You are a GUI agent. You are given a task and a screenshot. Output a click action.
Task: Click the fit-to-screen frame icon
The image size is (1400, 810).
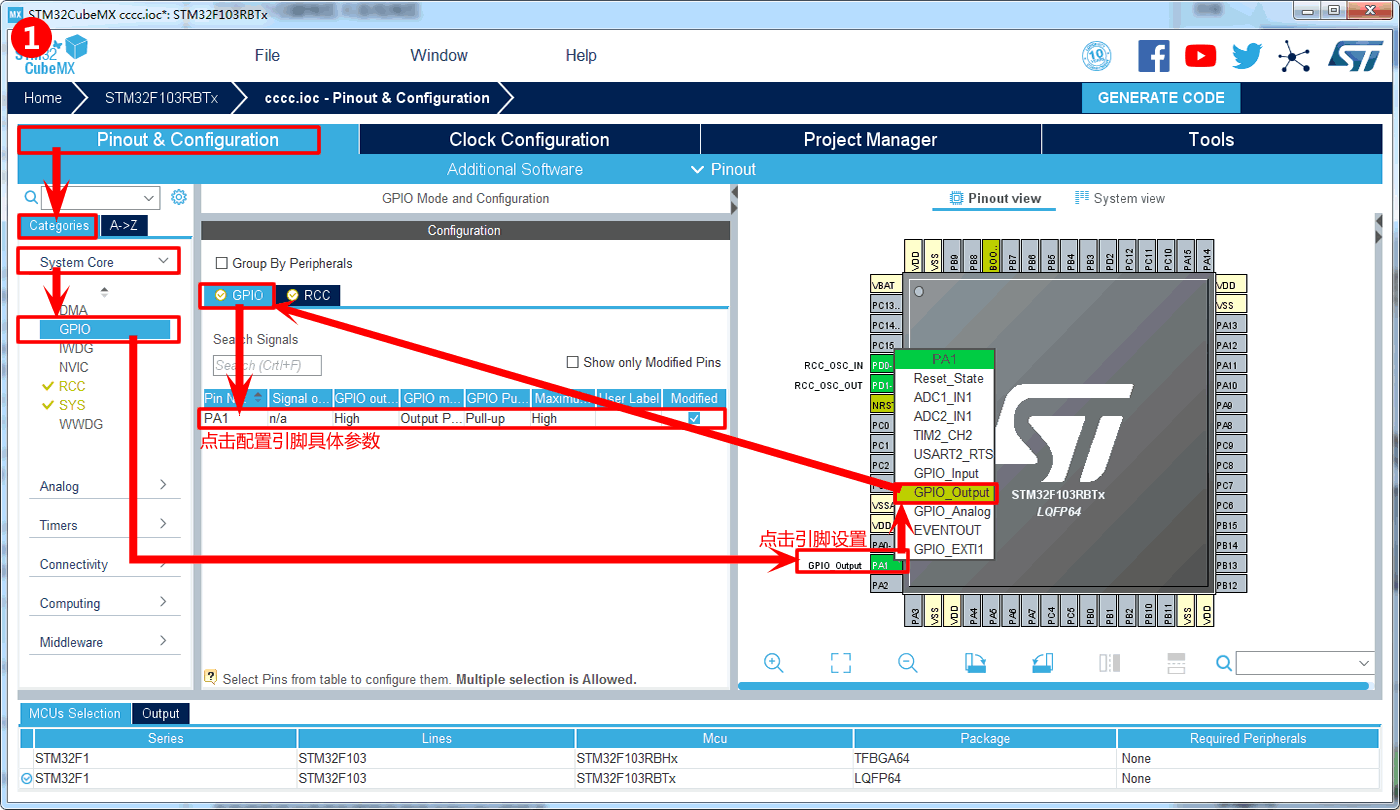[840, 663]
